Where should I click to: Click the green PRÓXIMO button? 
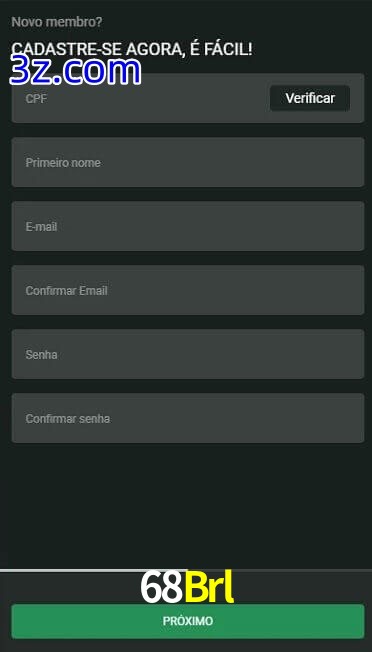(188, 621)
